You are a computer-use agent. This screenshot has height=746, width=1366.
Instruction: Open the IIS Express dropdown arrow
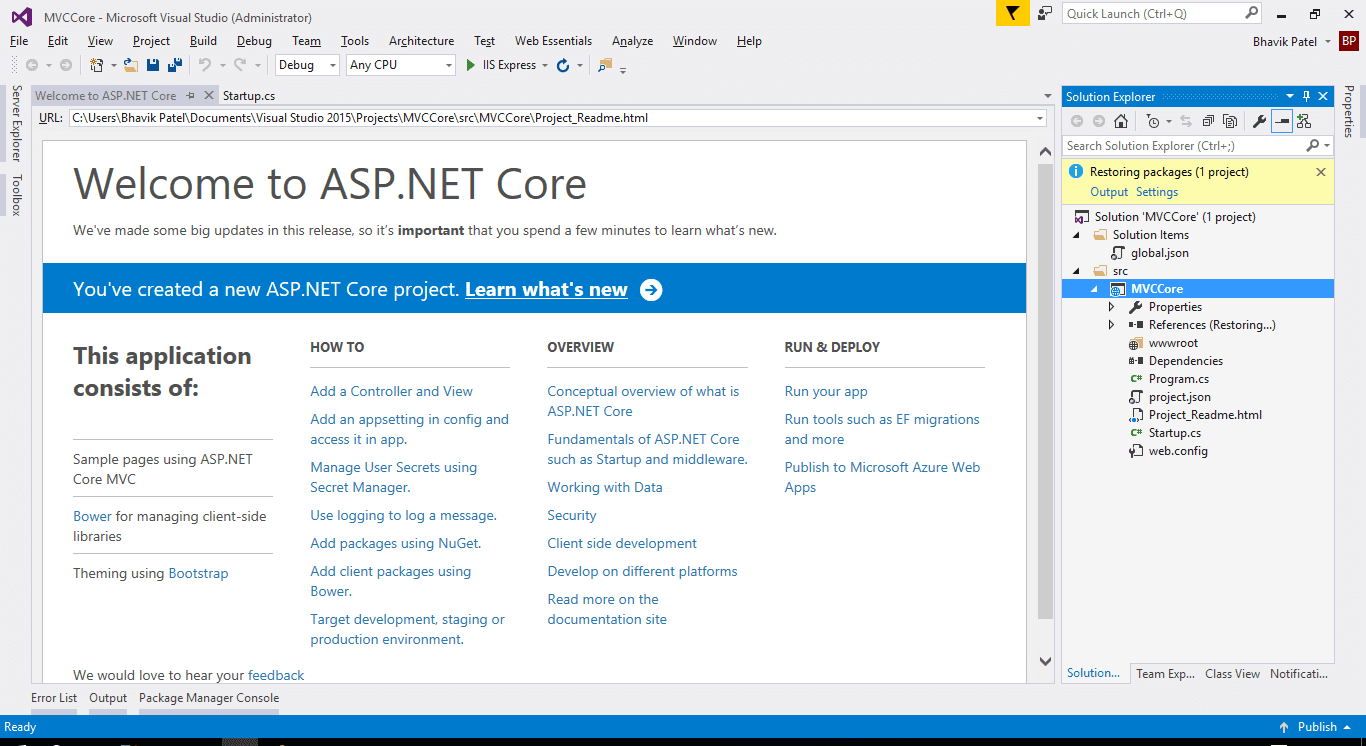545,65
